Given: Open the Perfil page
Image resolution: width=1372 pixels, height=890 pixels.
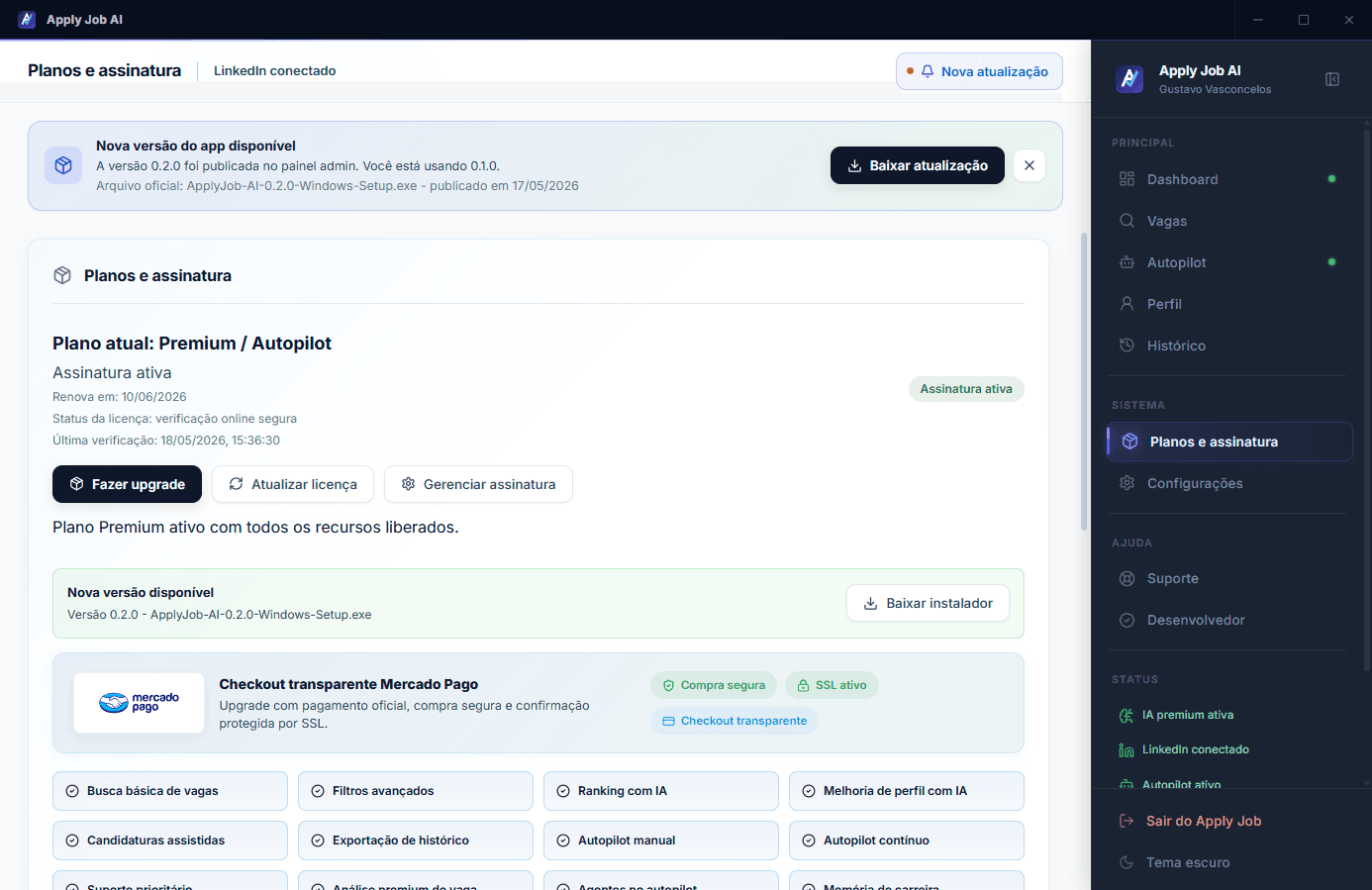Looking at the screenshot, I should [1229, 304].
